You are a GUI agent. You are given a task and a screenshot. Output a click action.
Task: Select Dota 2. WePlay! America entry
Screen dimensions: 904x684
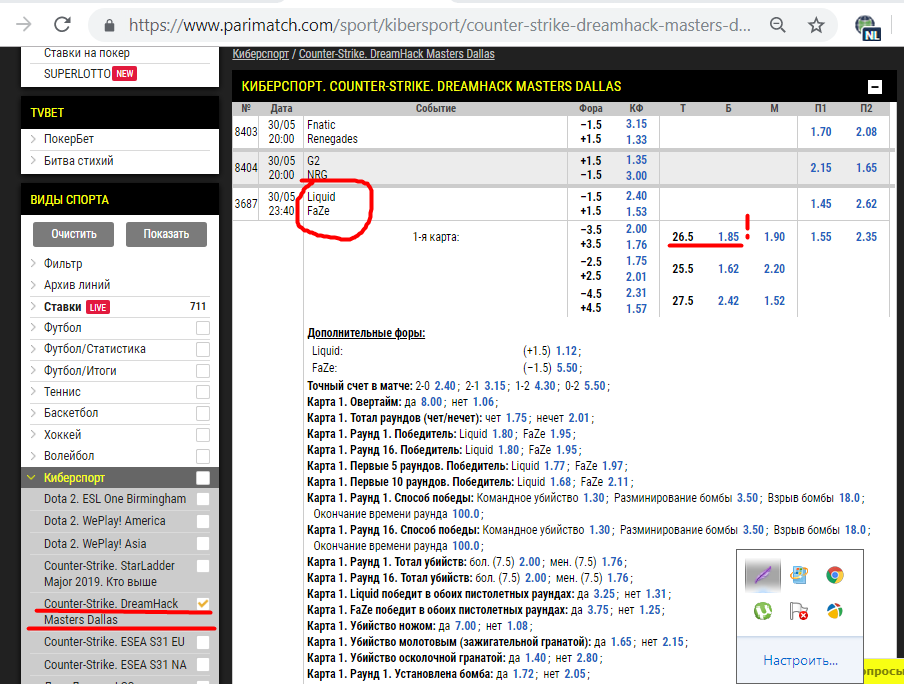[x=104, y=521]
